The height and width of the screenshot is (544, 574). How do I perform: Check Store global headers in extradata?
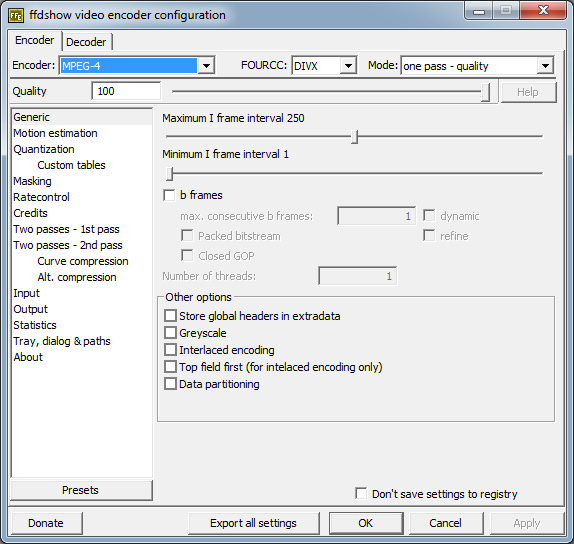point(170,316)
